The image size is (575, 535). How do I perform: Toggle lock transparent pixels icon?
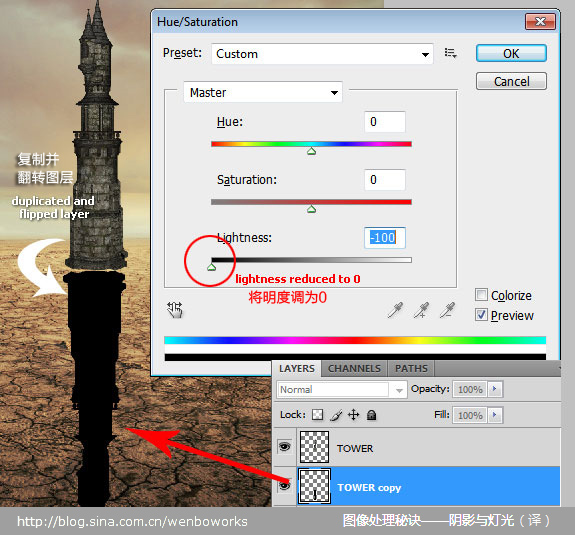coord(317,415)
